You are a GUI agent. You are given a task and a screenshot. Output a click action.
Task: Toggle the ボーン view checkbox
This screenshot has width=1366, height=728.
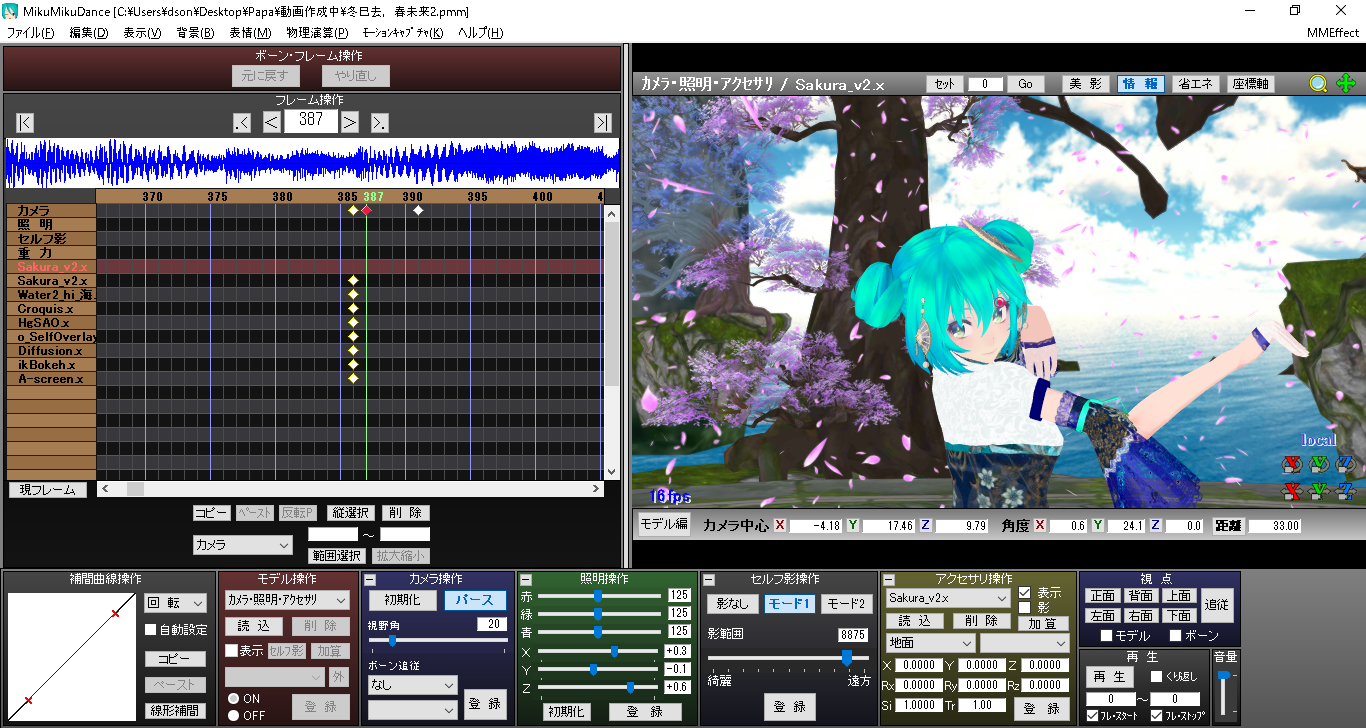coord(1174,636)
